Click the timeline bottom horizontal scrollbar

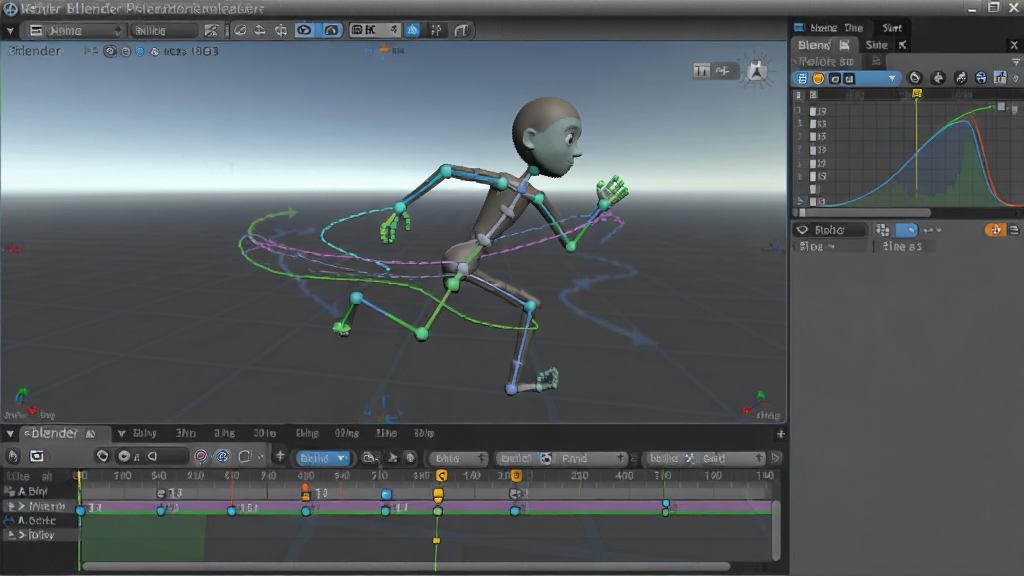[405, 566]
